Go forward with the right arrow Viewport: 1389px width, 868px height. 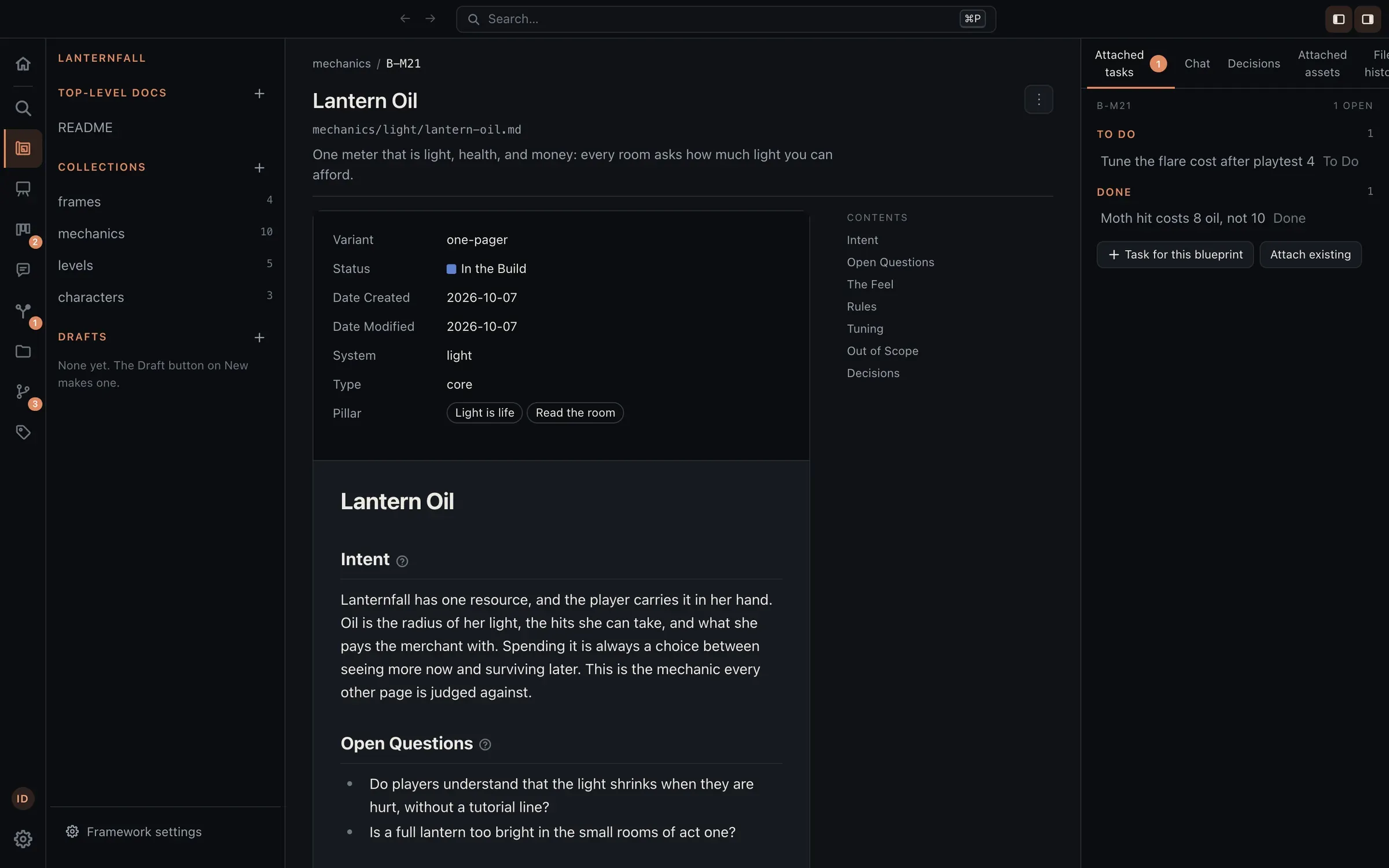(430, 19)
